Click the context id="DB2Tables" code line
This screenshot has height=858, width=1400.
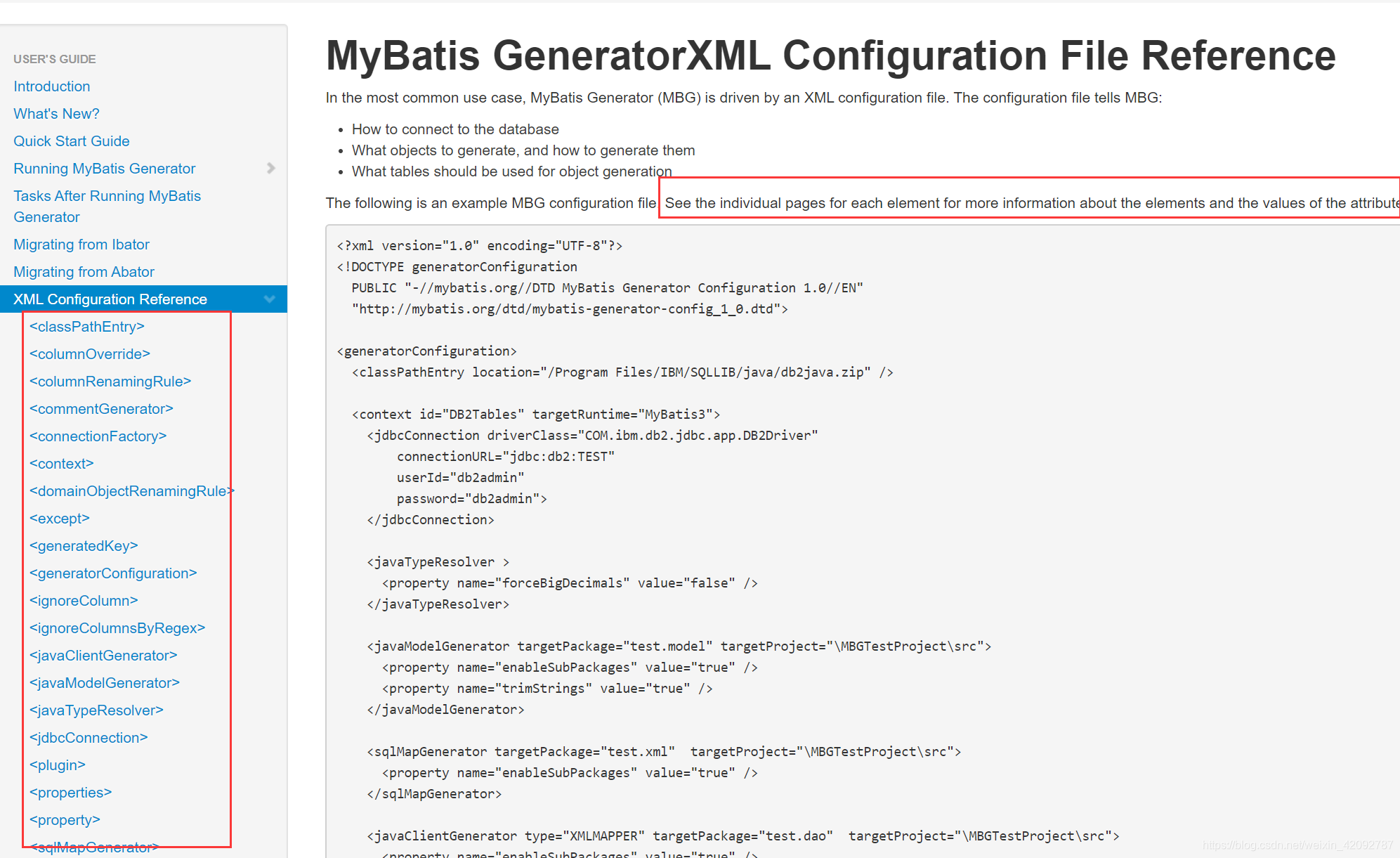pos(536,415)
